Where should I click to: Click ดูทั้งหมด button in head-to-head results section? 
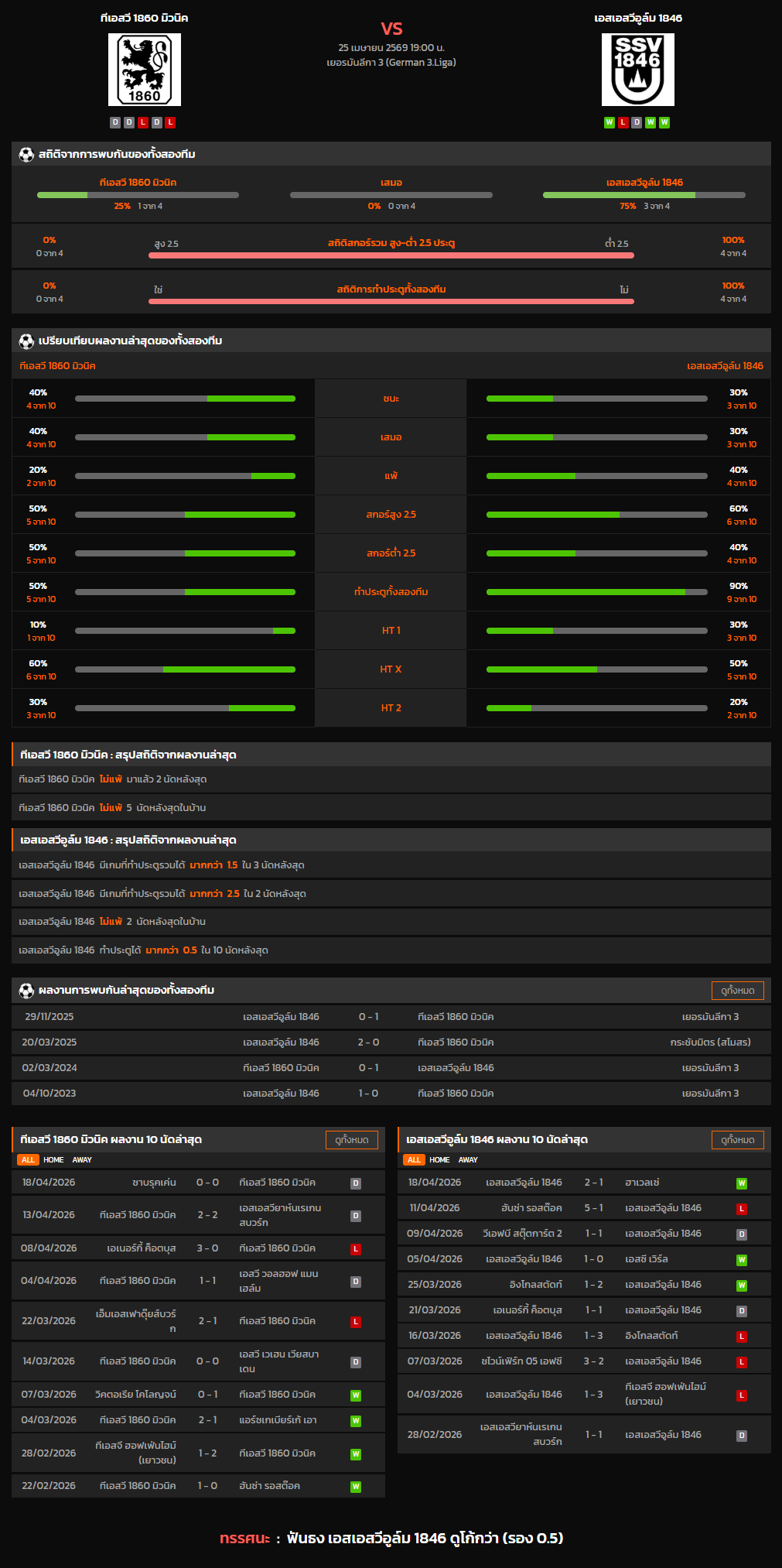point(737,990)
